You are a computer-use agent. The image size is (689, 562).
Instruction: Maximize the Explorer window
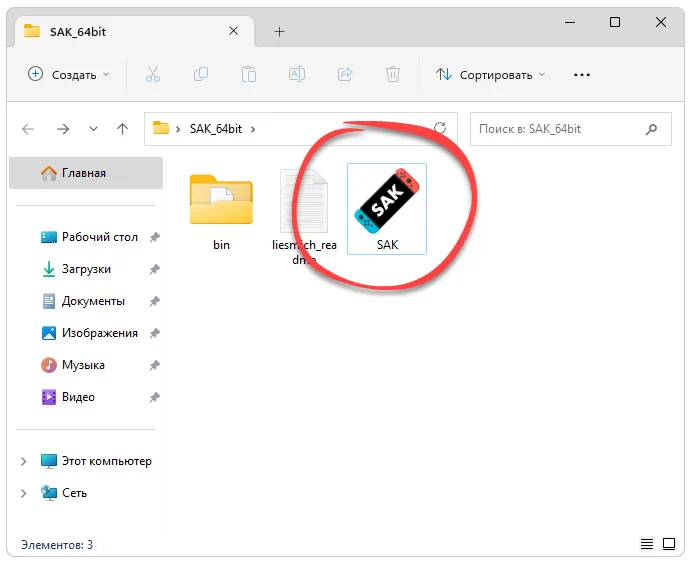615,22
